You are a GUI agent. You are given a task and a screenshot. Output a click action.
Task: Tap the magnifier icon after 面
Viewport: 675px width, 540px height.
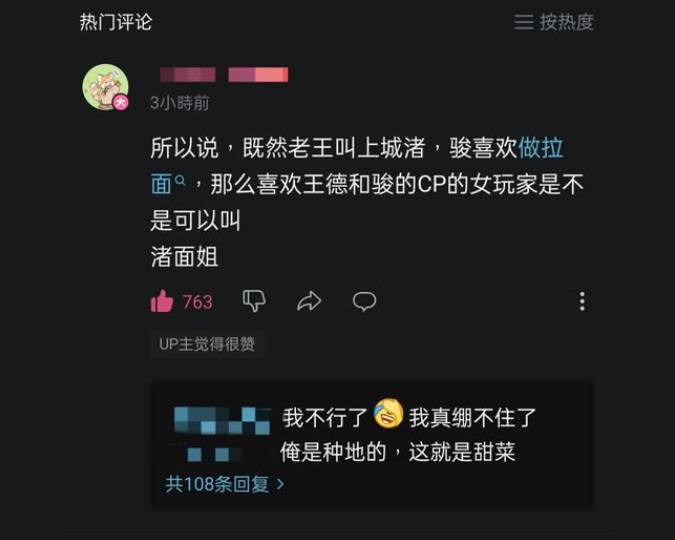coord(181,180)
